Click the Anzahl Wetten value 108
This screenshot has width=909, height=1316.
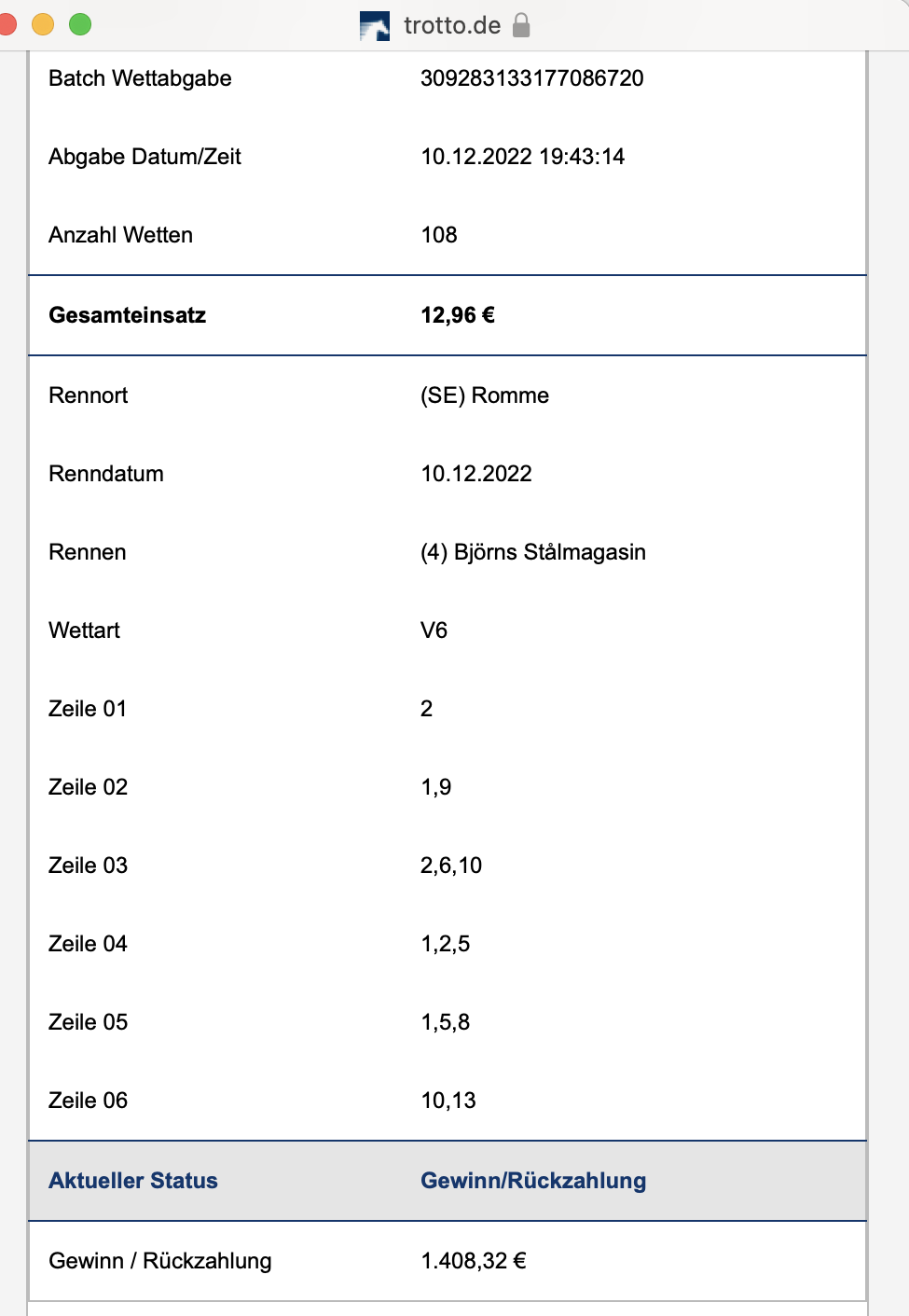click(x=439, y=235)
